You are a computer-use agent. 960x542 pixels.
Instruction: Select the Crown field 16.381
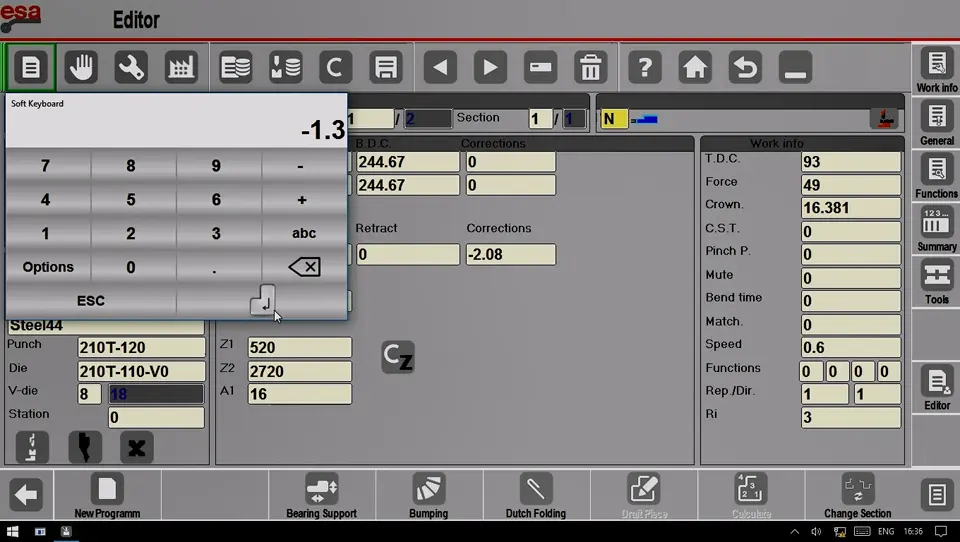tap(851, 208)
